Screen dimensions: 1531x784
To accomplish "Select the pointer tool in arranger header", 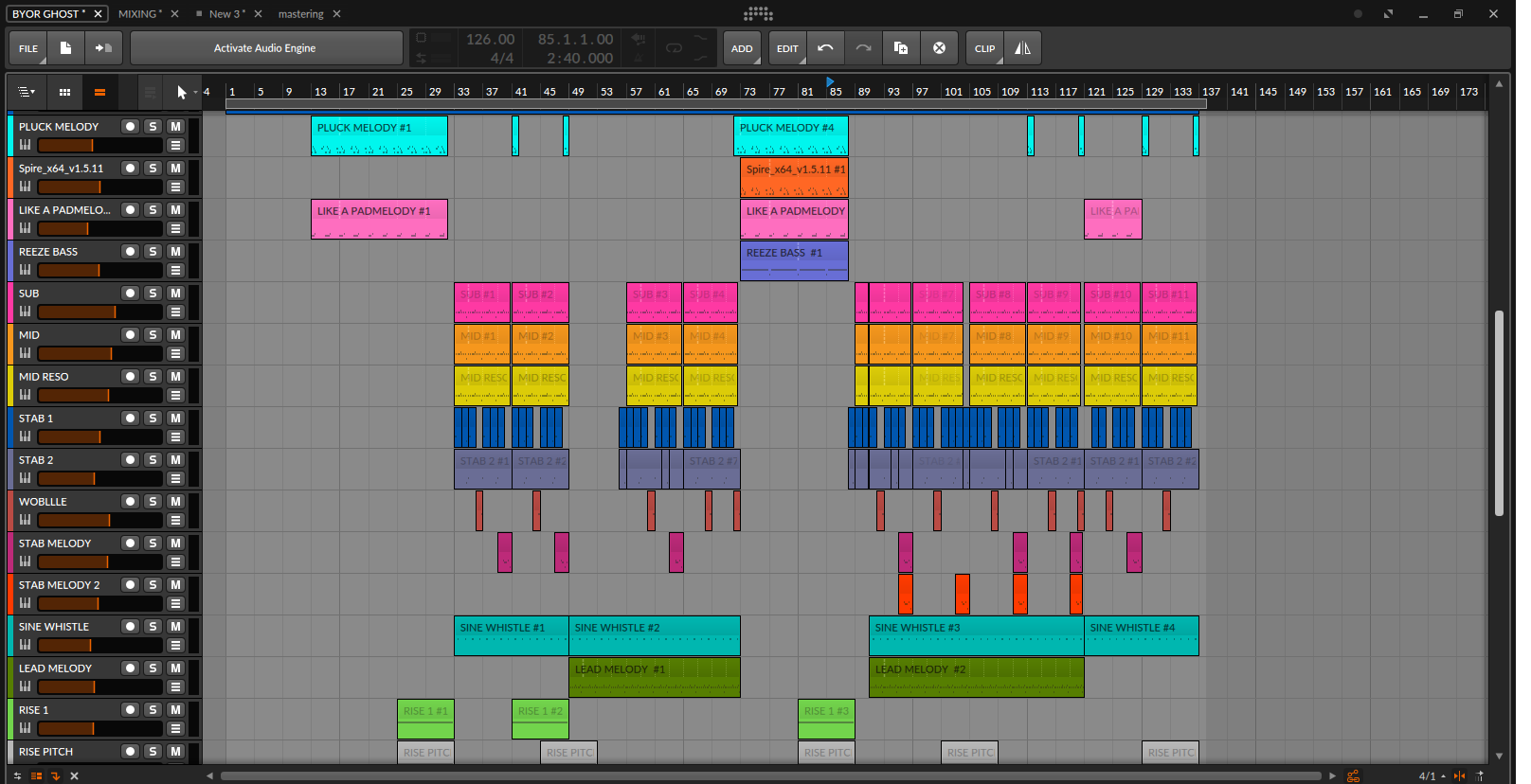I will click(x=181, y=92).
